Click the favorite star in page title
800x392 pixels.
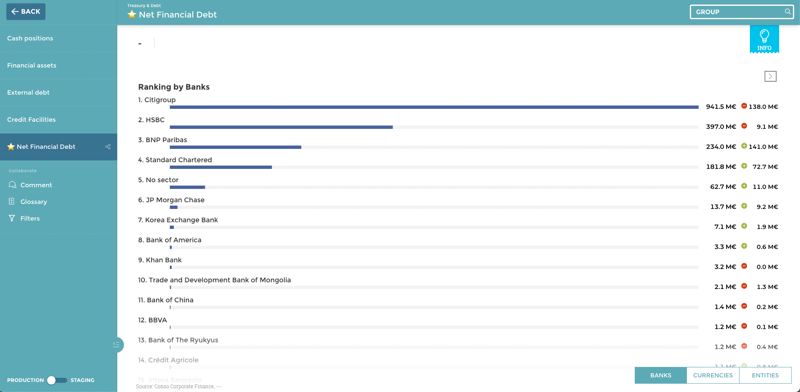[x=132, y=15]
